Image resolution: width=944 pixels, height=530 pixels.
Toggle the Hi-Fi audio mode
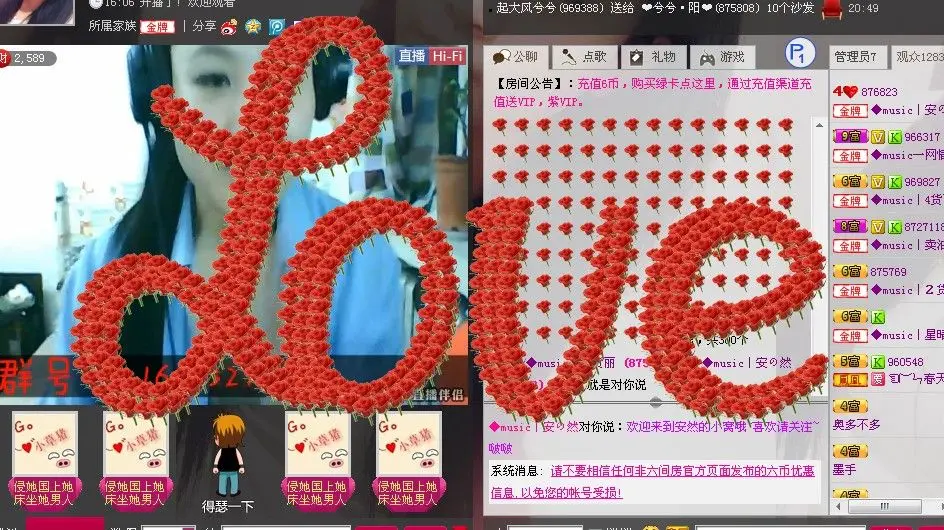447,56
